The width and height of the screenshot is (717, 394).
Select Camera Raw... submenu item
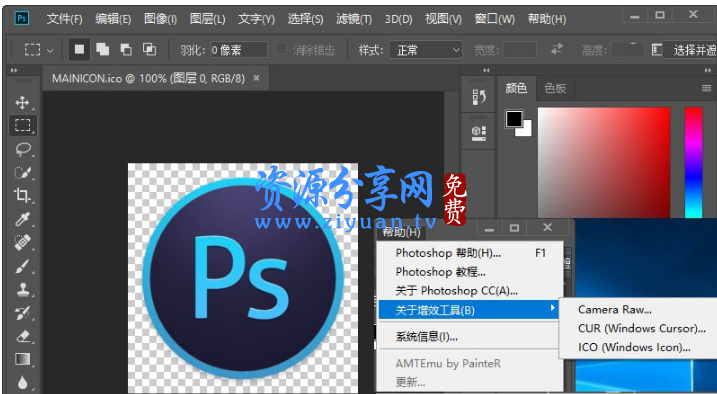[x=615, y=309]
